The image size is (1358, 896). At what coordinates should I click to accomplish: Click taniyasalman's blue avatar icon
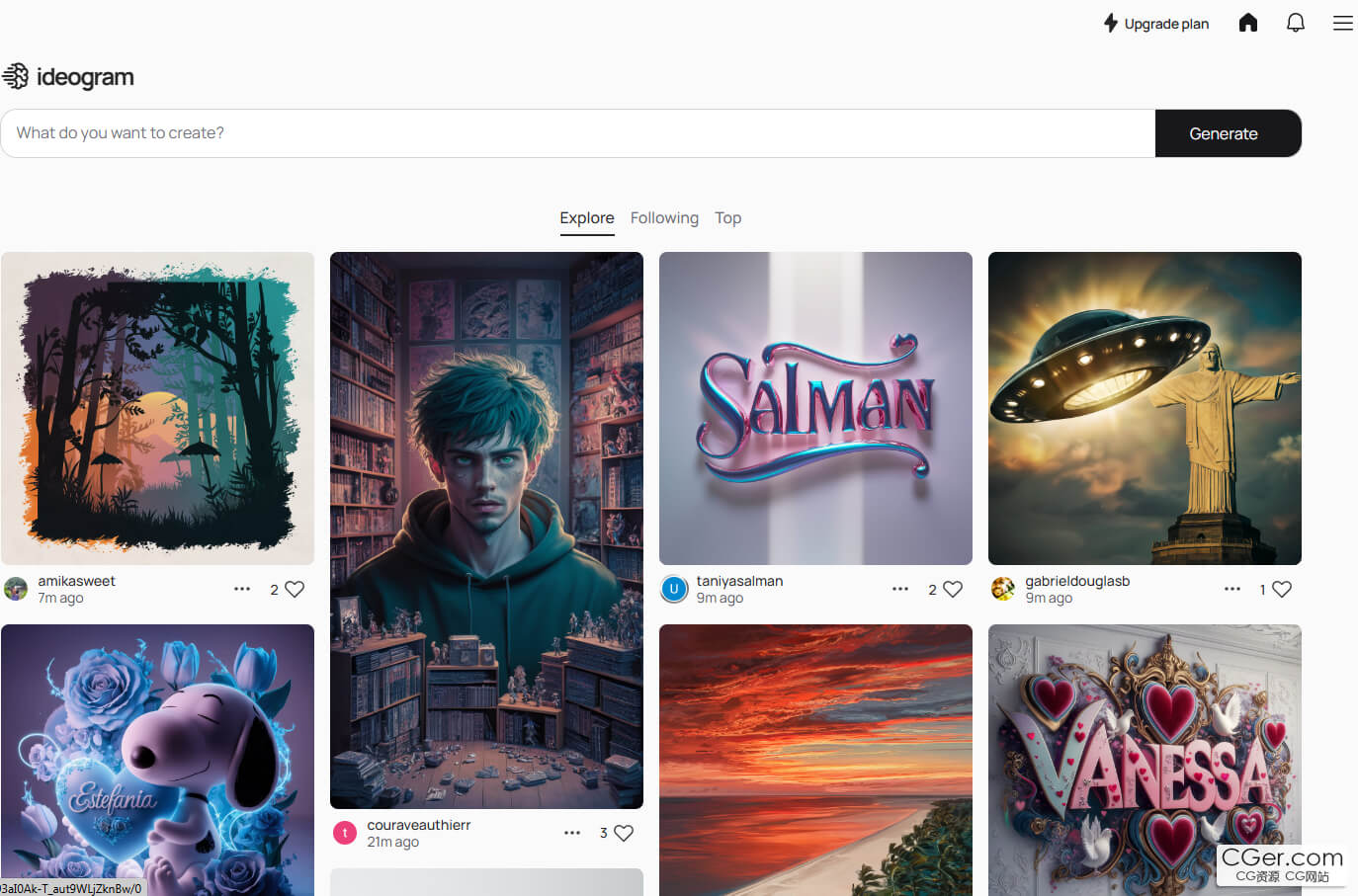click(674, 589)
